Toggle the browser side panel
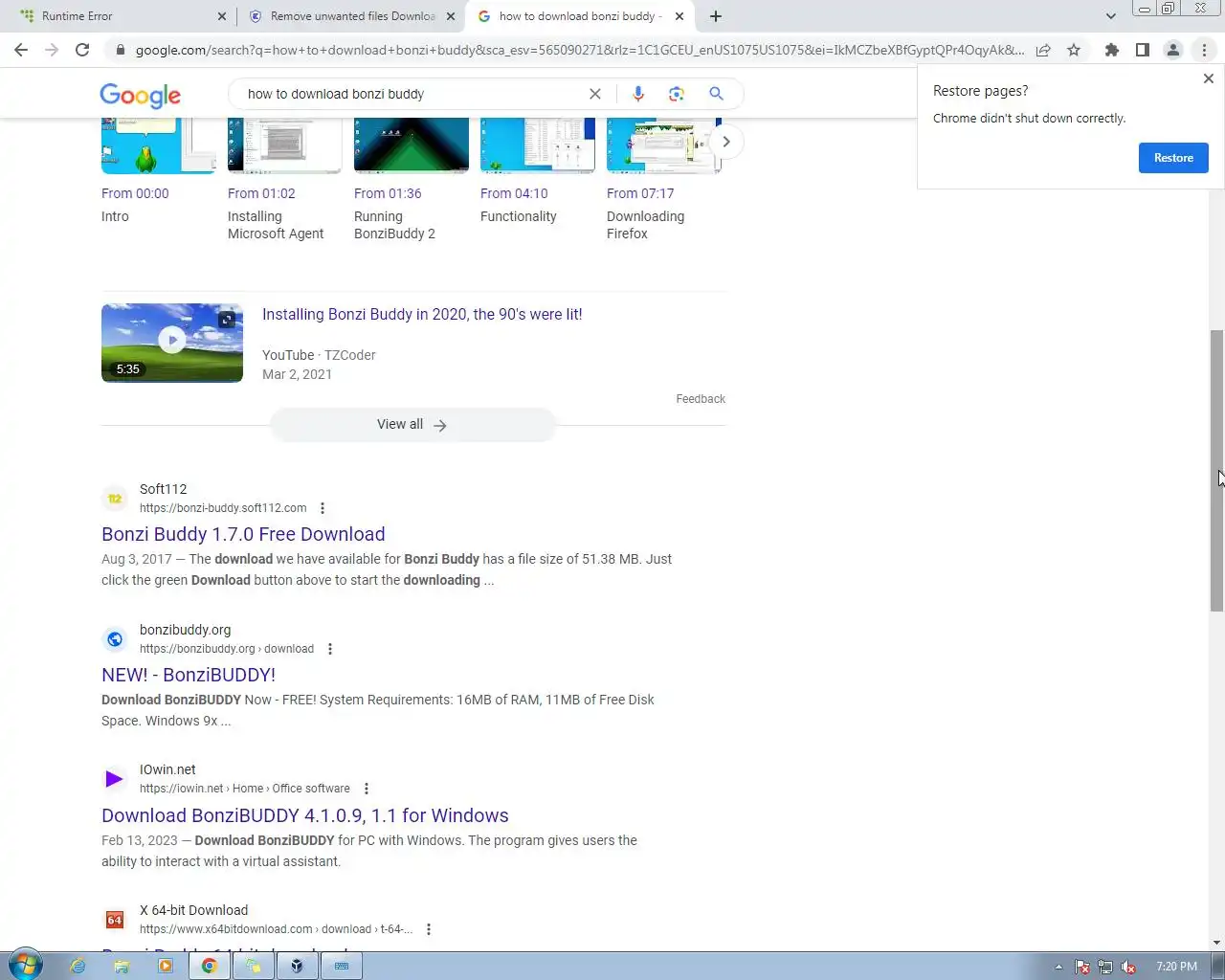Screen dimensions: 1225x980 [1142, 50]
